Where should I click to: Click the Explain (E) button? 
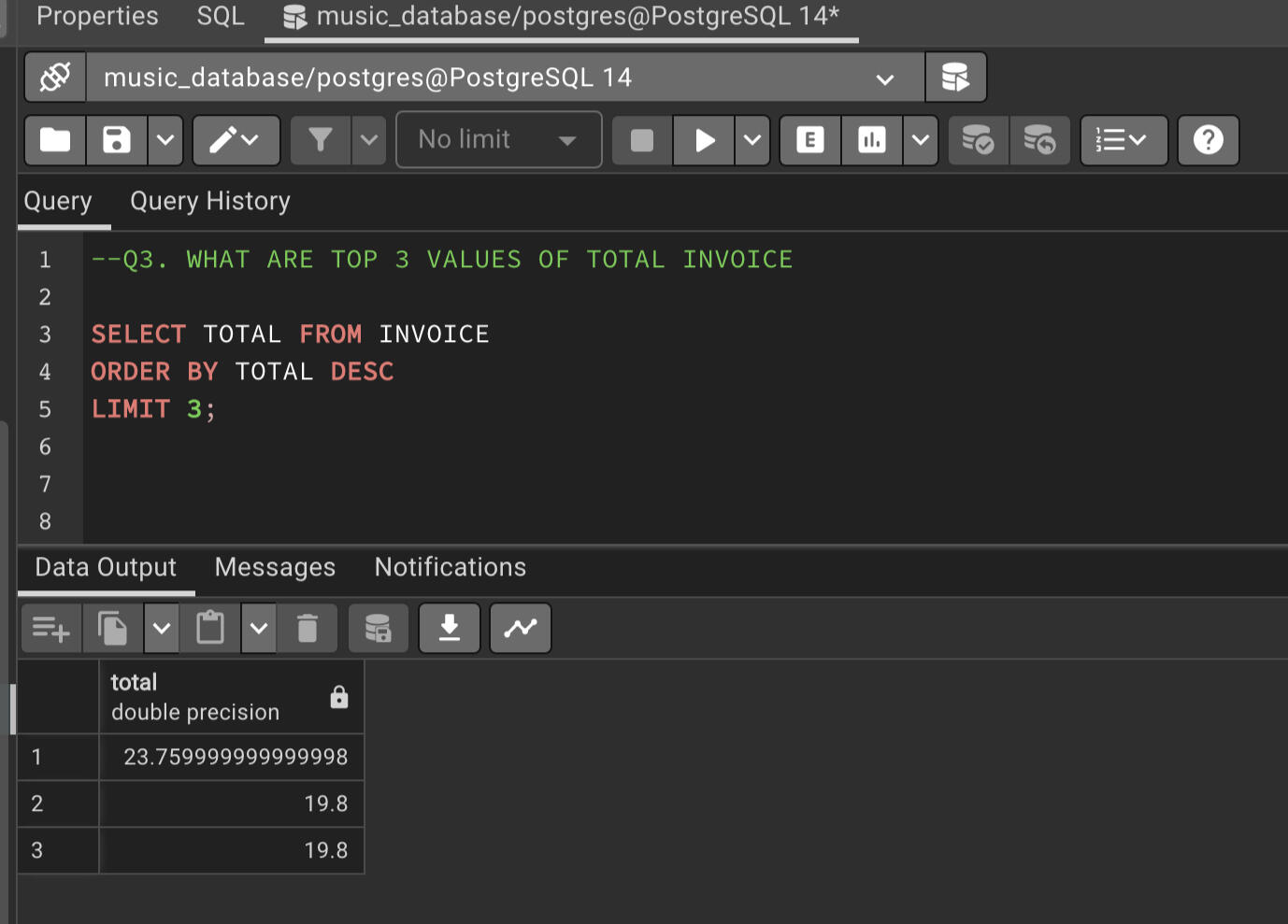pos(810,140)
